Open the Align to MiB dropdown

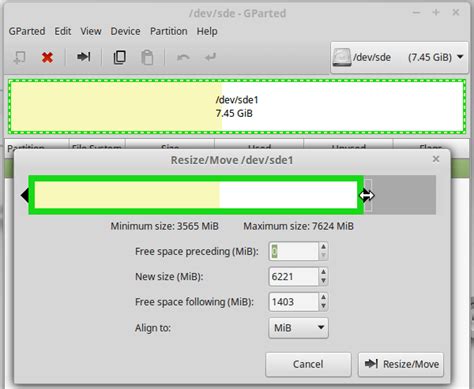(298, 328)
